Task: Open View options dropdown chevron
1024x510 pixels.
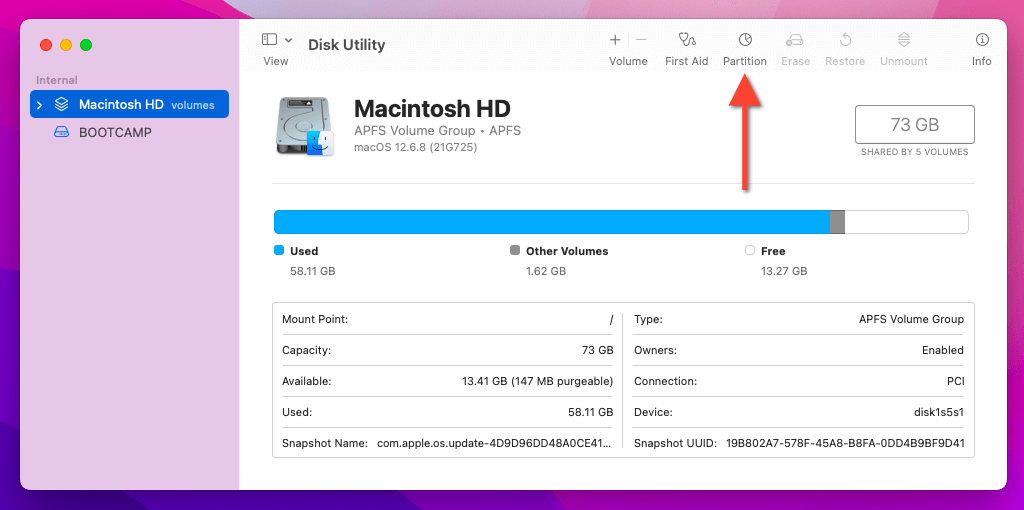Action: click(x=289, y=40)
